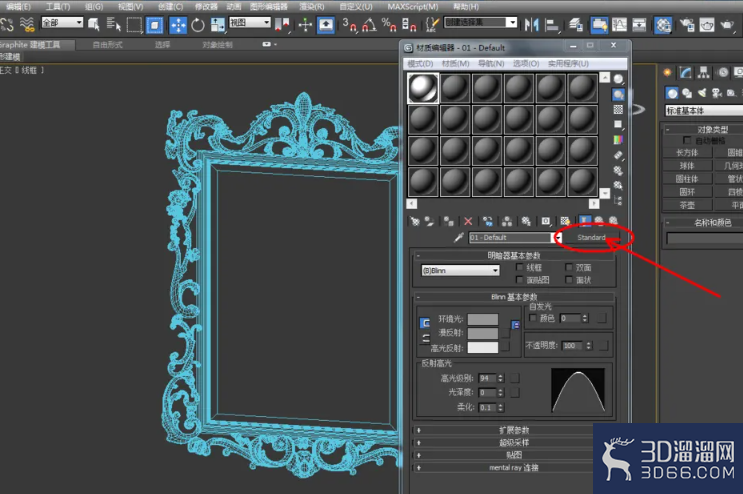Toggle 自动栅格 checkbox in object type
Viewport: 743px width, 494px height.
687,140
